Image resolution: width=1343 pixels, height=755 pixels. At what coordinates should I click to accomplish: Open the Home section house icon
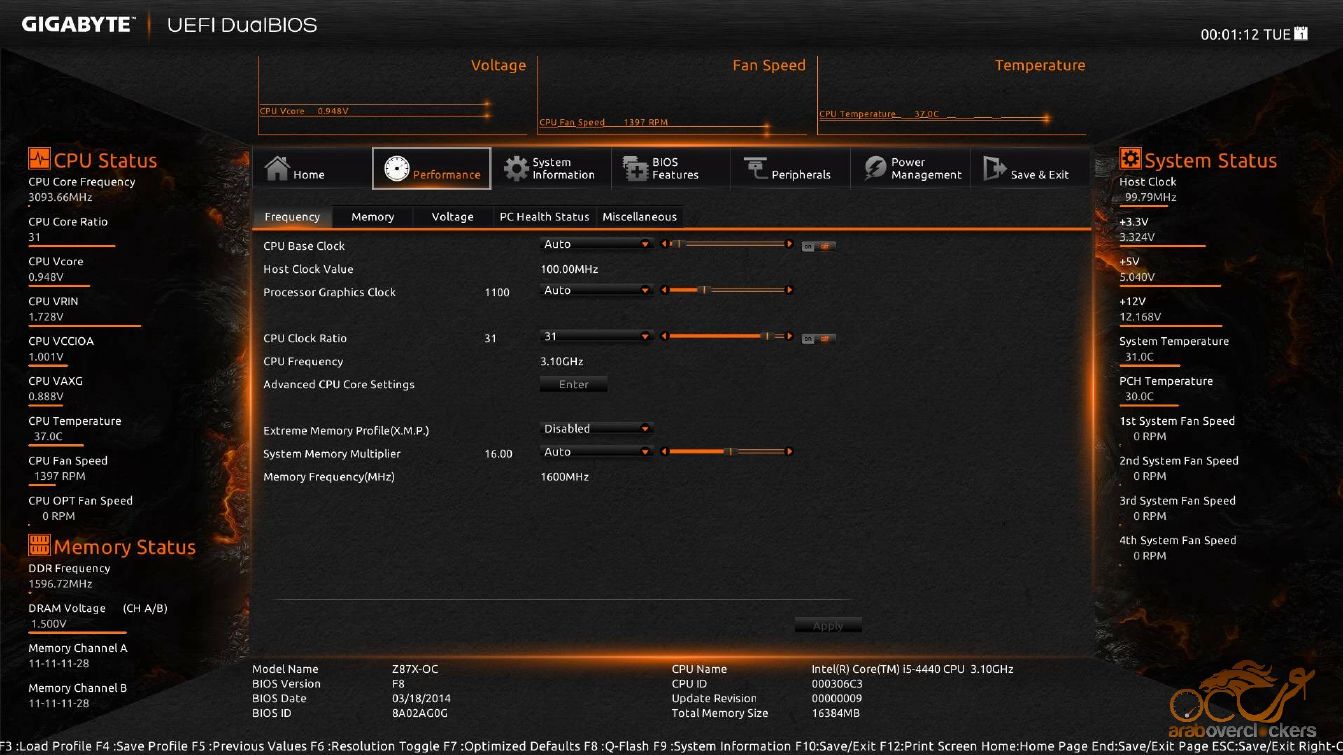click(x=277, y=169)
